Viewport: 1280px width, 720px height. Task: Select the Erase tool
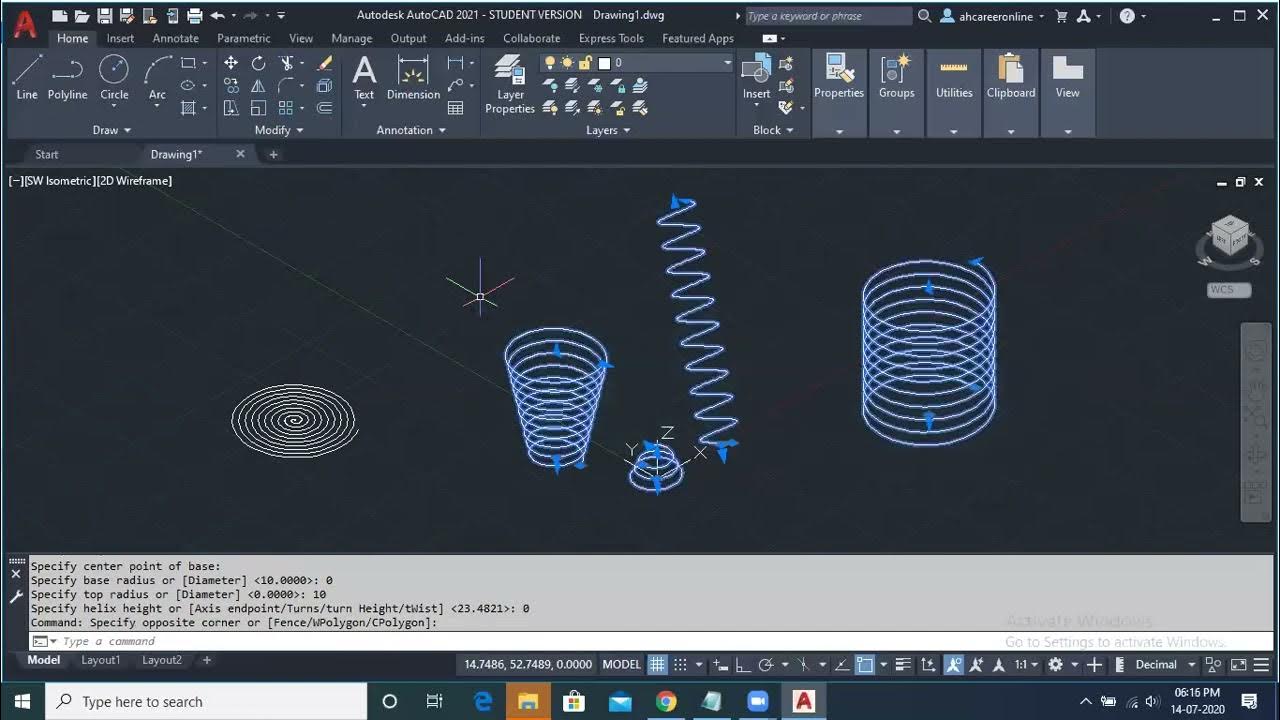[x=325, y=63]
